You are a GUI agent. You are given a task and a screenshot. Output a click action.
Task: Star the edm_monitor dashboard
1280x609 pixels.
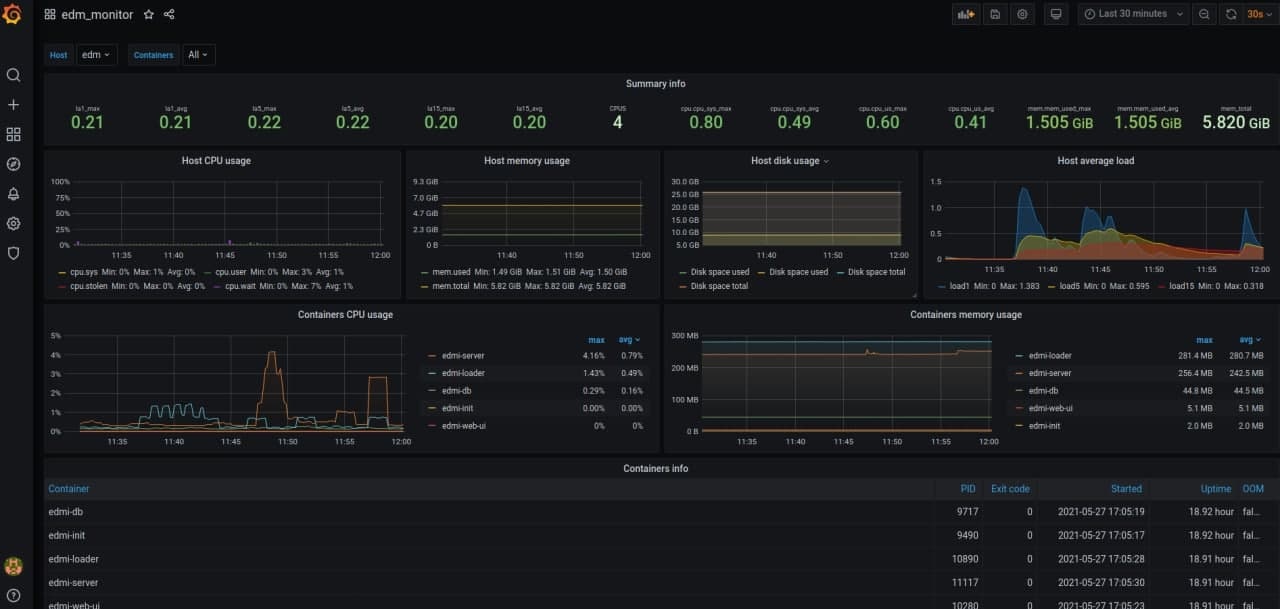point(149,15)
